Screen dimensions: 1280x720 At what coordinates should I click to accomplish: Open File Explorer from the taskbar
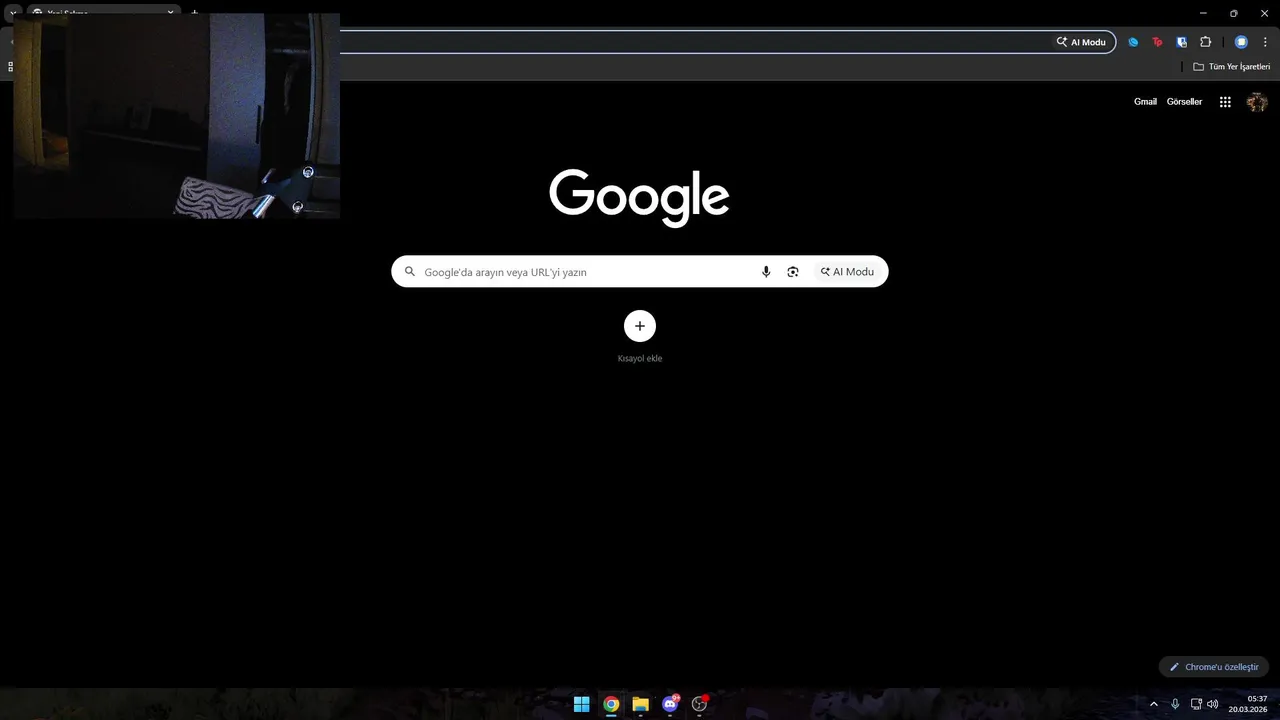click(640, 704)
